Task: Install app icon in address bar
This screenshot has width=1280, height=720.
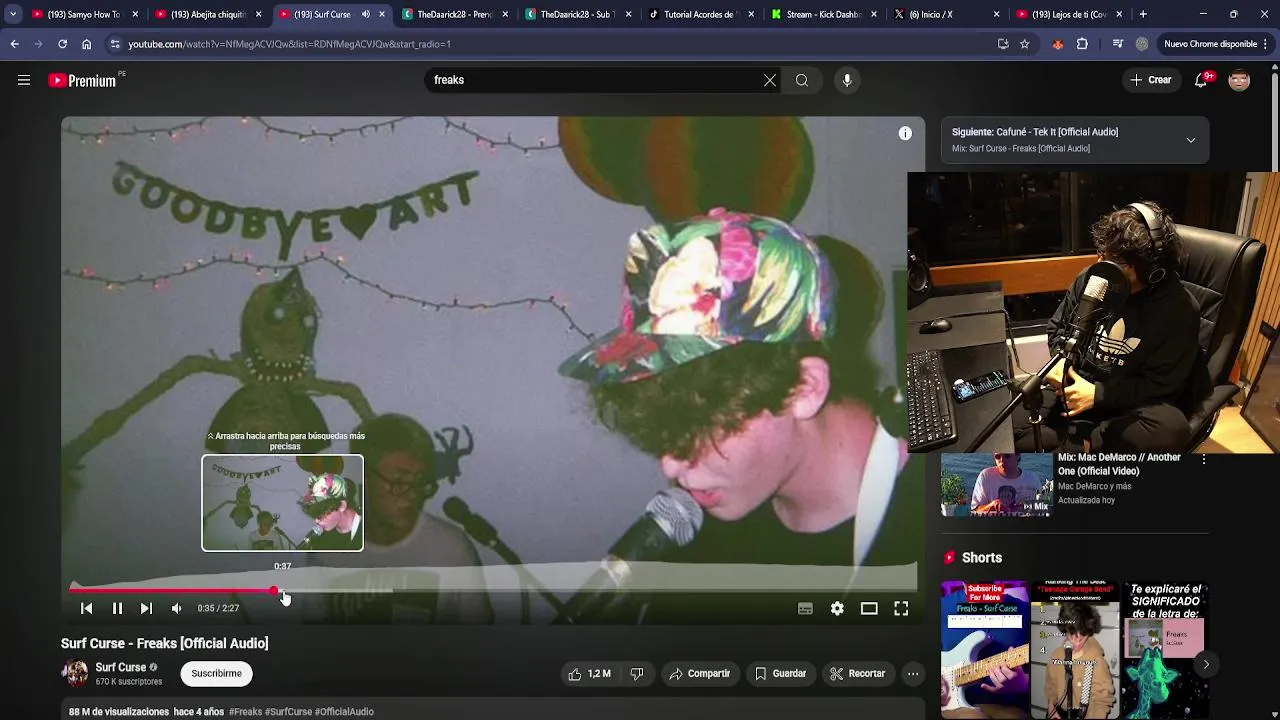Action: (1003, 44)
